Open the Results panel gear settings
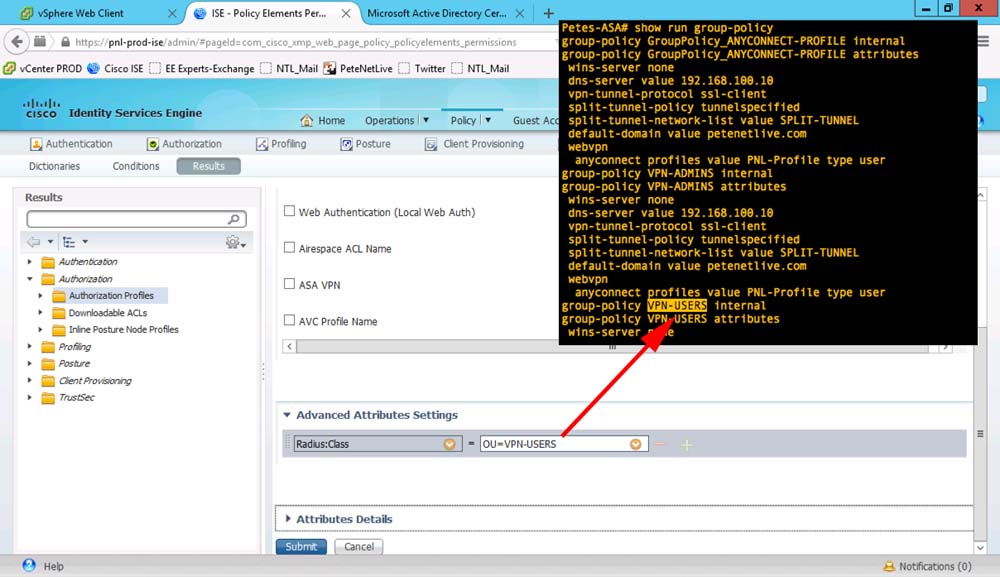Image resolution: width=1000 pixels, height=577 pixels. pos(235,242)
